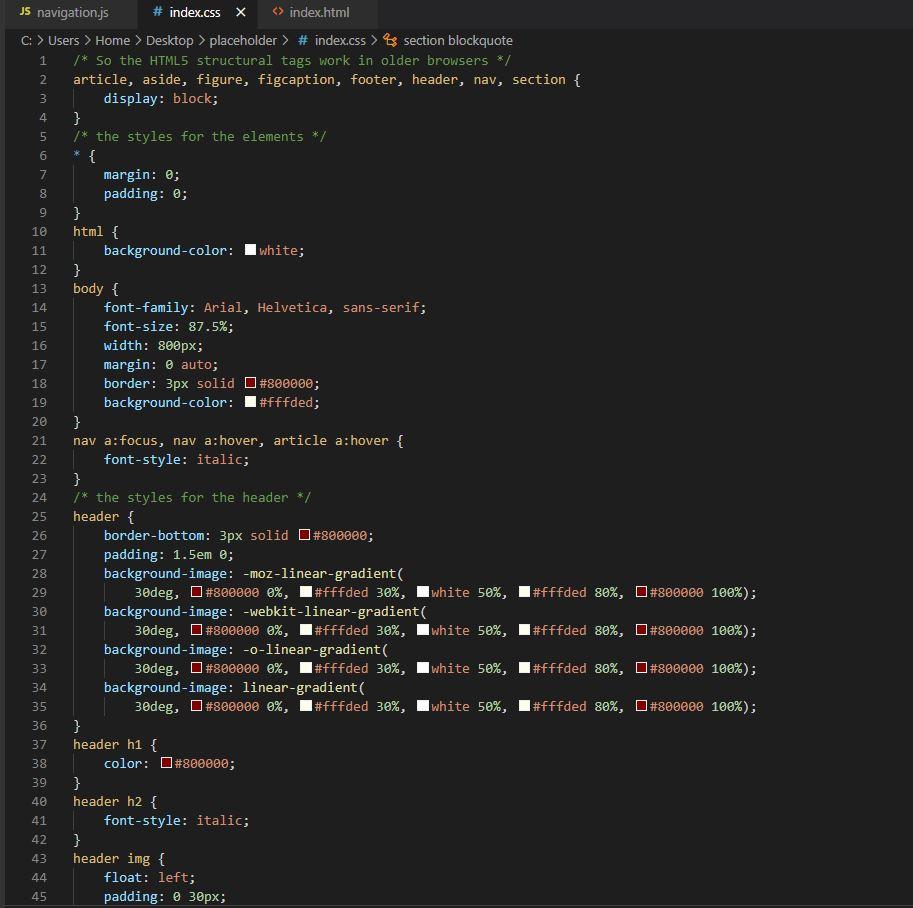The image size is (913, 908).
Task: Click '-o-linear-gradient(' on line 32
Action: 315,649
